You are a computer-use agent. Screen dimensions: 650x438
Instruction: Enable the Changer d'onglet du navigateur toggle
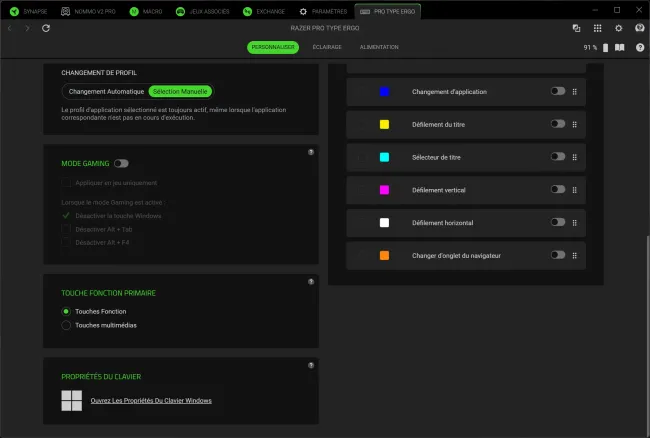pos(558,254)
